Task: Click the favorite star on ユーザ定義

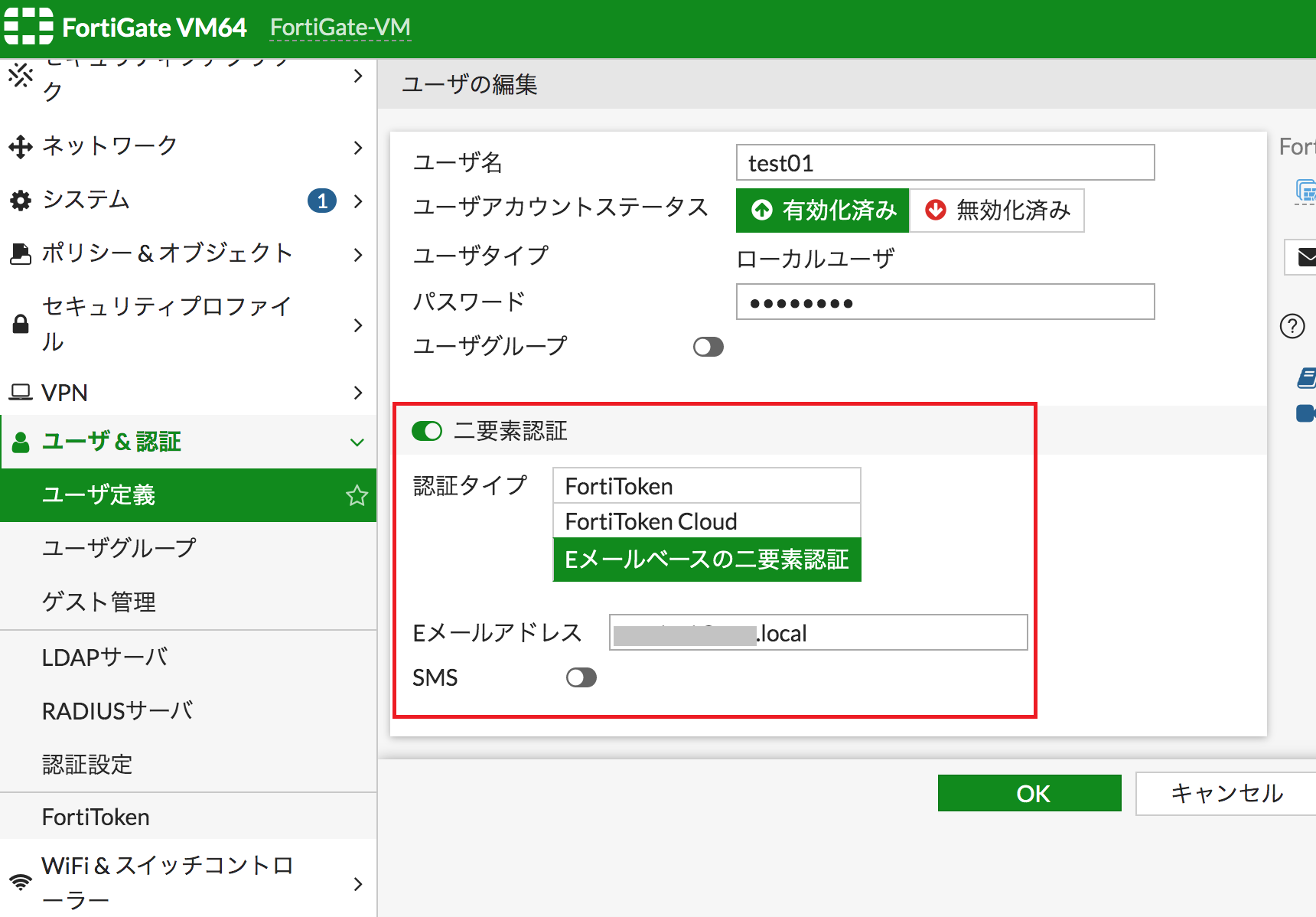Action: point(357,495)
